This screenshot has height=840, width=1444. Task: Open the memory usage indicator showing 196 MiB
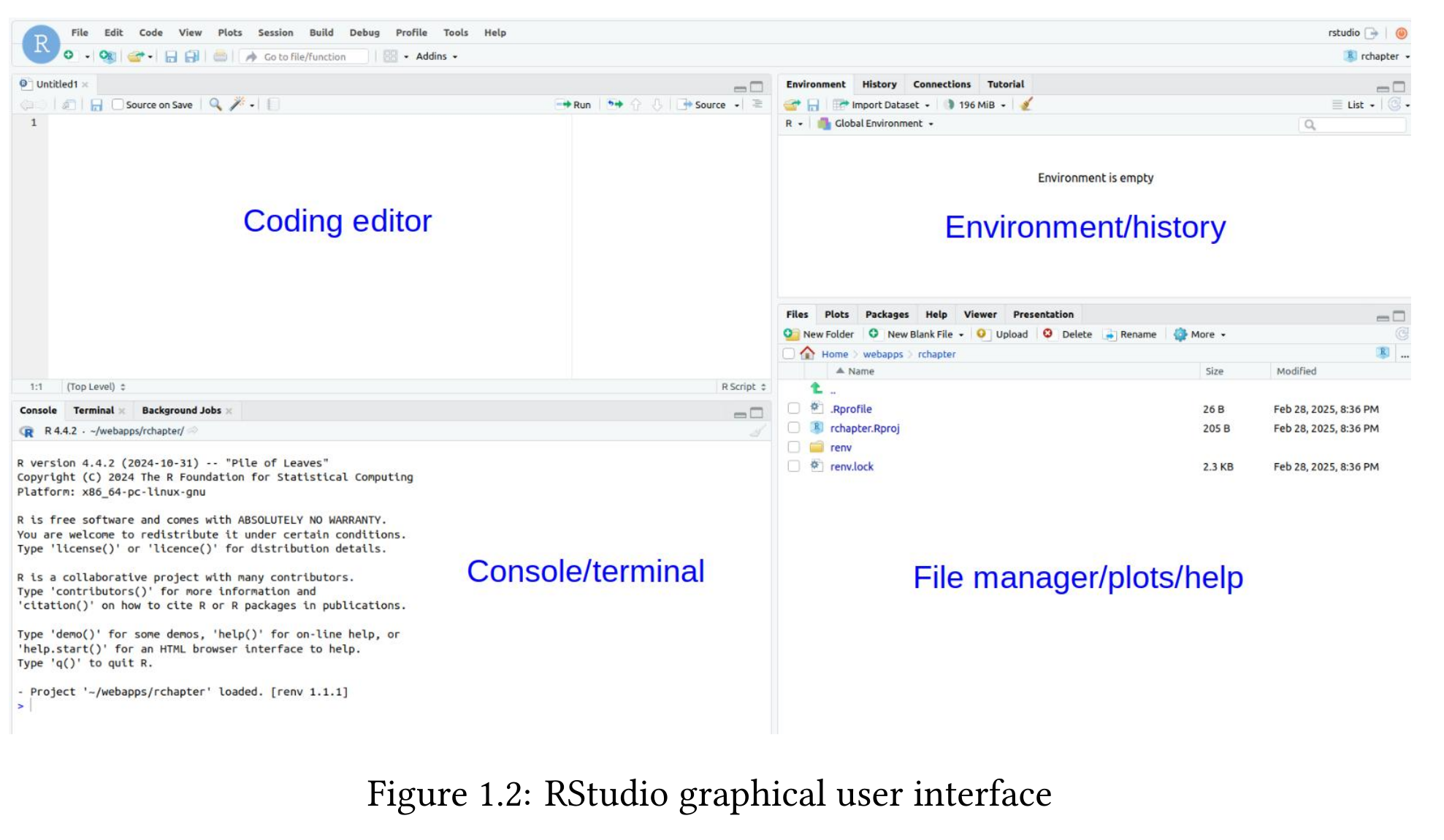click(x=975, y=104)
